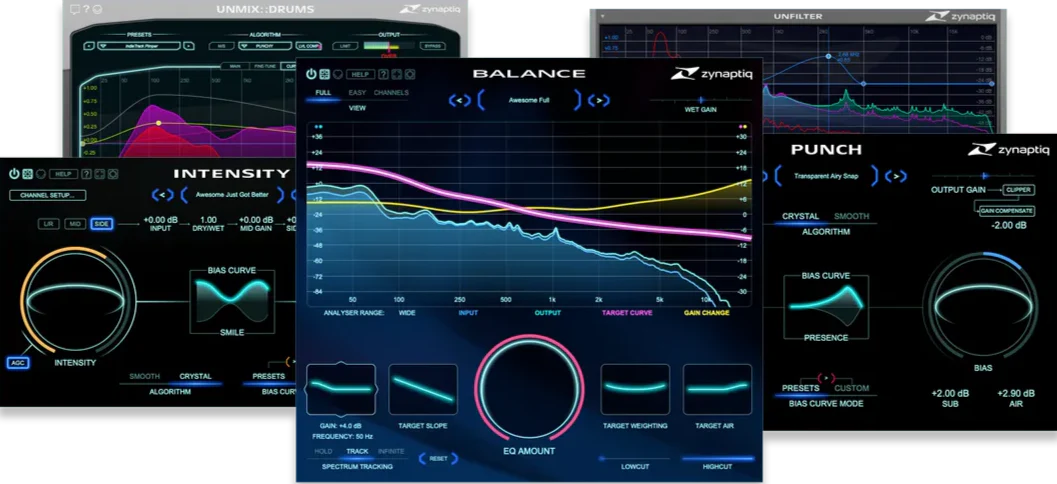Open the presets dropdown in Unmix::Drums
Screen dimensions: 1057x484
[139, 46]
